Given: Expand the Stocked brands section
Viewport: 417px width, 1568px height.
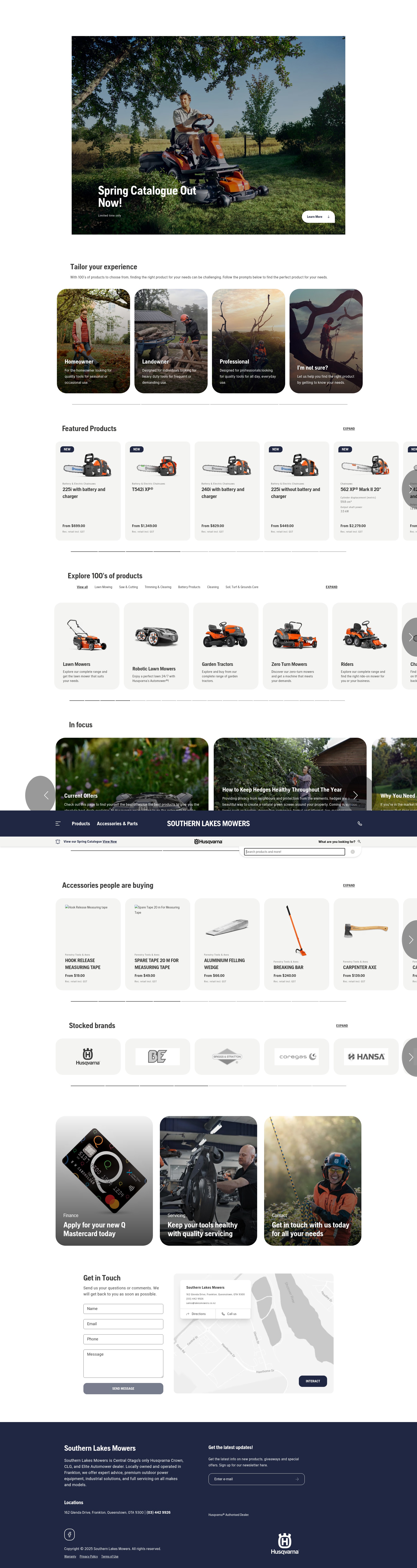Looking at the screenshot, I should point(342,1026).
